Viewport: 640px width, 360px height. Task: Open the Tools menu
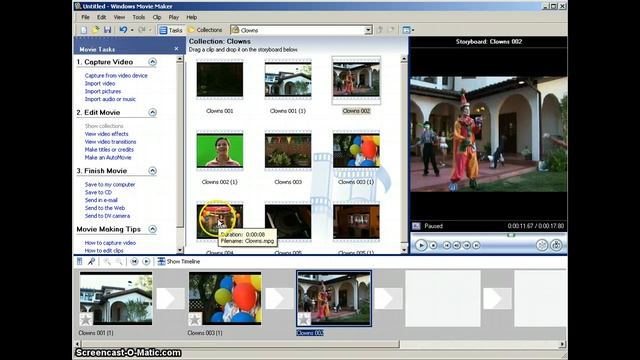pos(138,17)
